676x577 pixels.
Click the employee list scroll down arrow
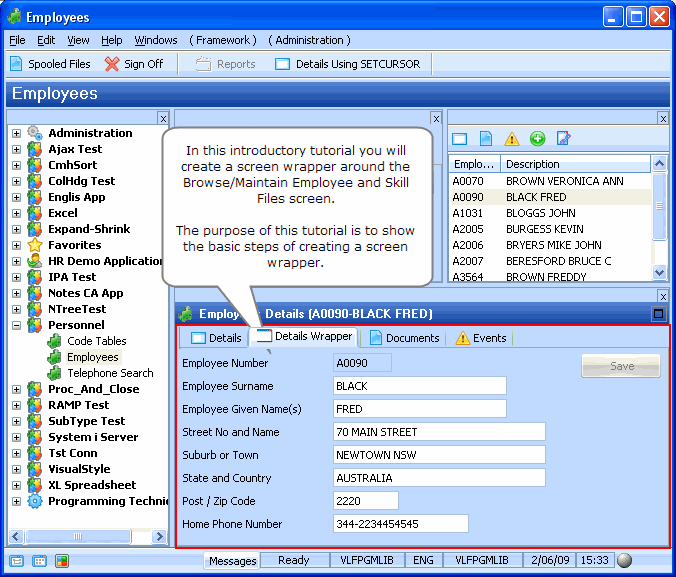coord(659,273)
